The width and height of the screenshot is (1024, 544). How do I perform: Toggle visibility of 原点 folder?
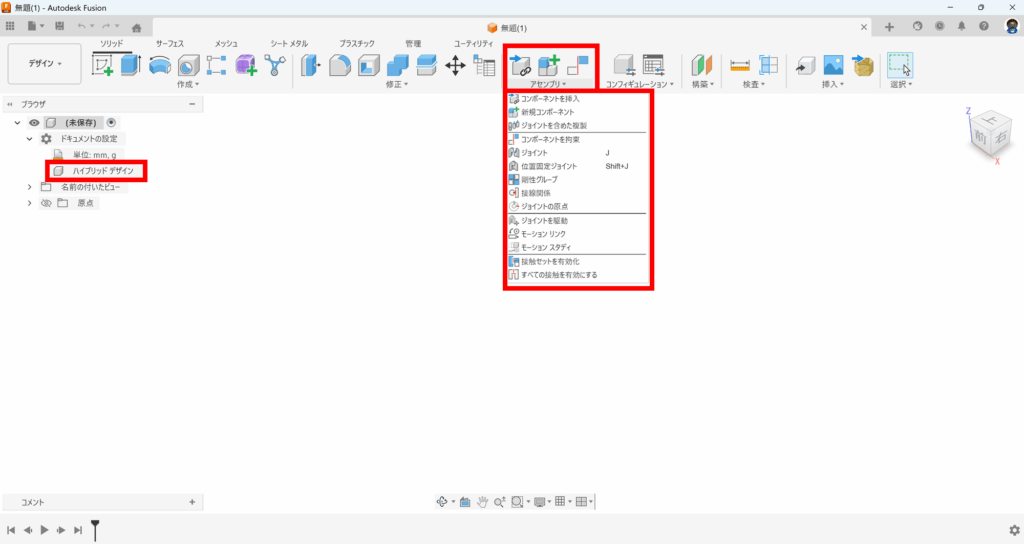point(45,203)
